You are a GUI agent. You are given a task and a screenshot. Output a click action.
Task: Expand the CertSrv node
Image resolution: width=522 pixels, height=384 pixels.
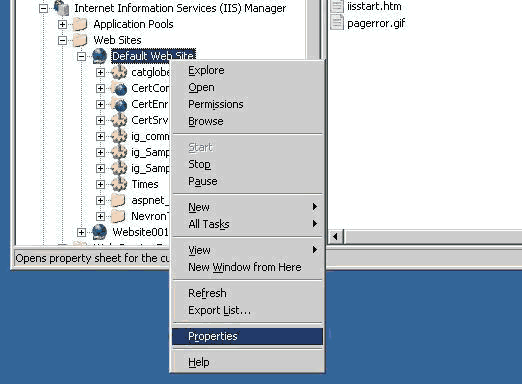(x=100, y=120)
